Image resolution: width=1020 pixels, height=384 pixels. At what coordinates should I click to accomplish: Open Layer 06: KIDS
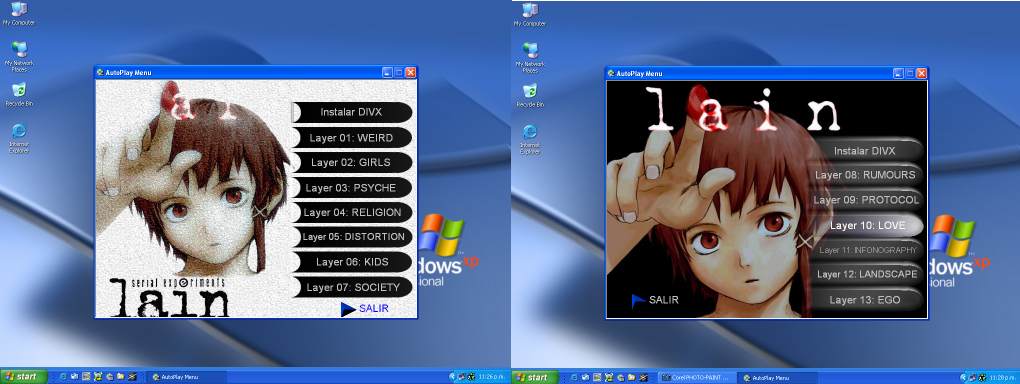(x=352, y=262)
